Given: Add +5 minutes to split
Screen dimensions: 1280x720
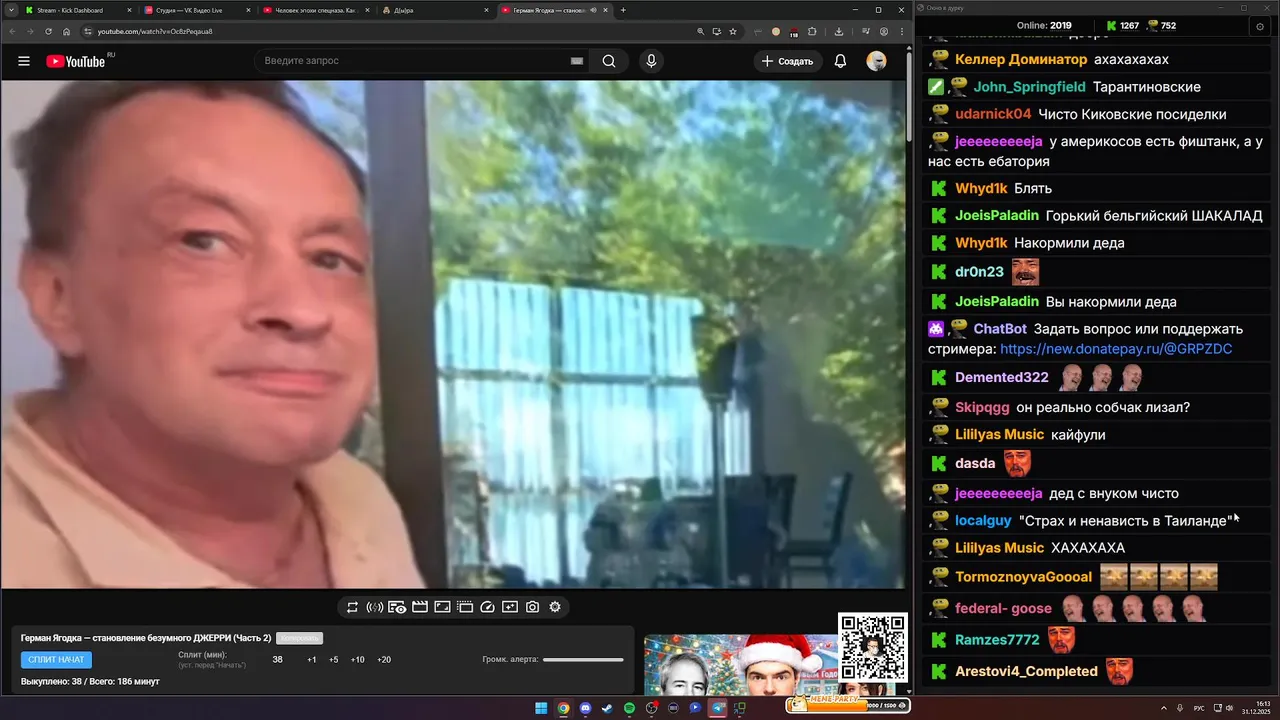Looking at the screenshot, I should tap(333, 660).
